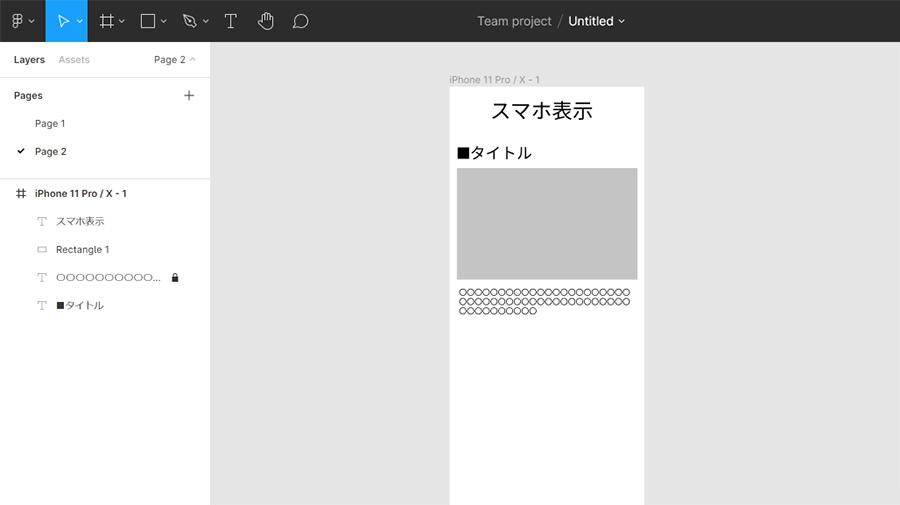900x505 pixels.
Task: Select the Comment tool
Action: point(300,21)
